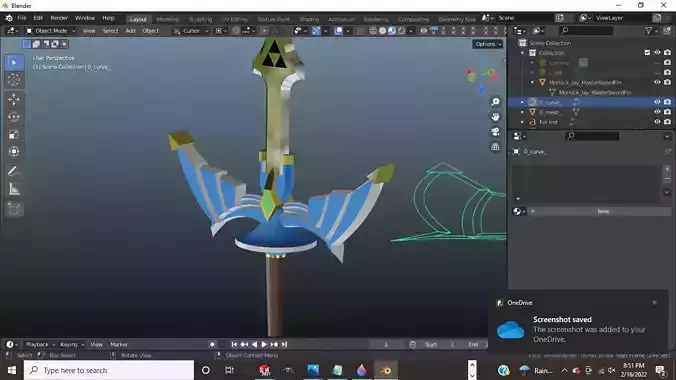676x380 pixels.
Task: Click the timeline Marker menu
Action: point(119,344)
